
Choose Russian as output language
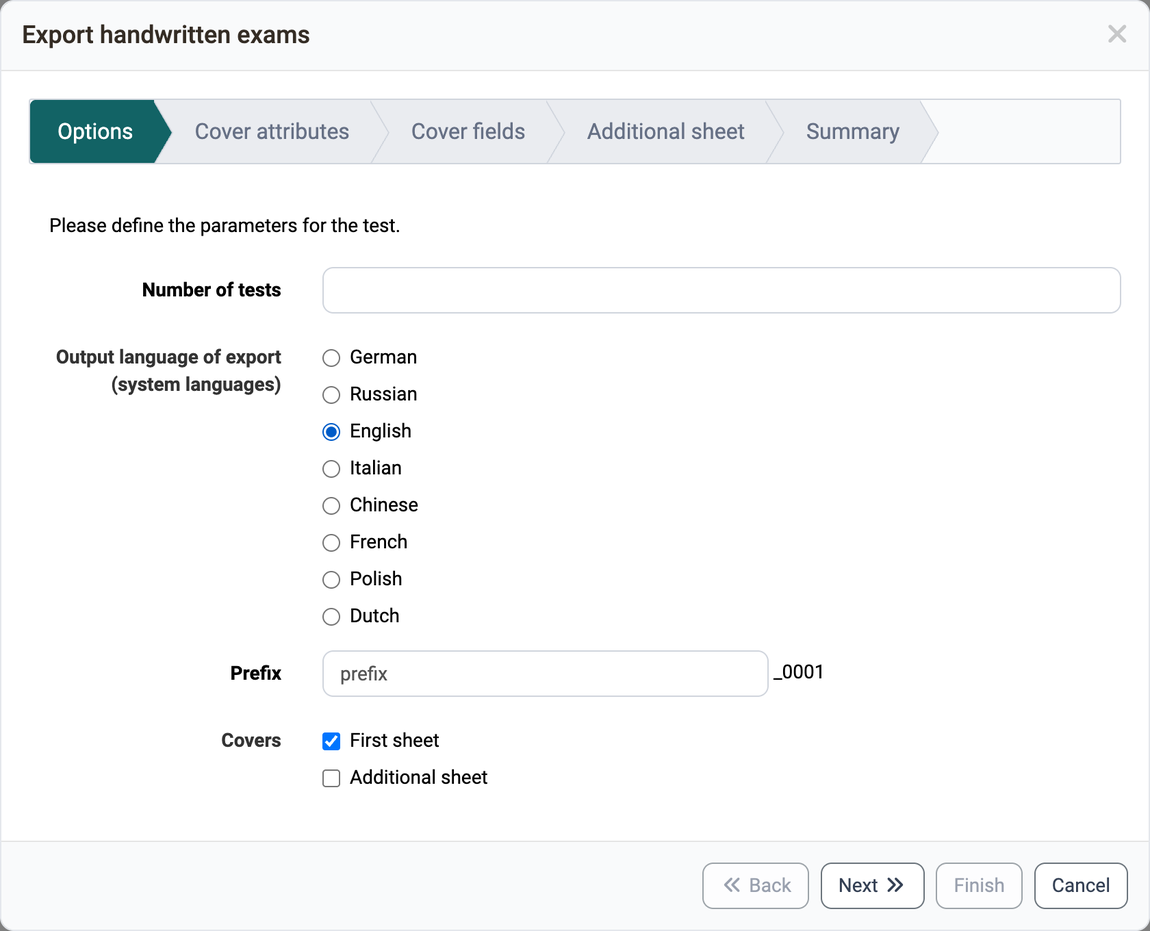pyautogui.click(x=332, y=395)
